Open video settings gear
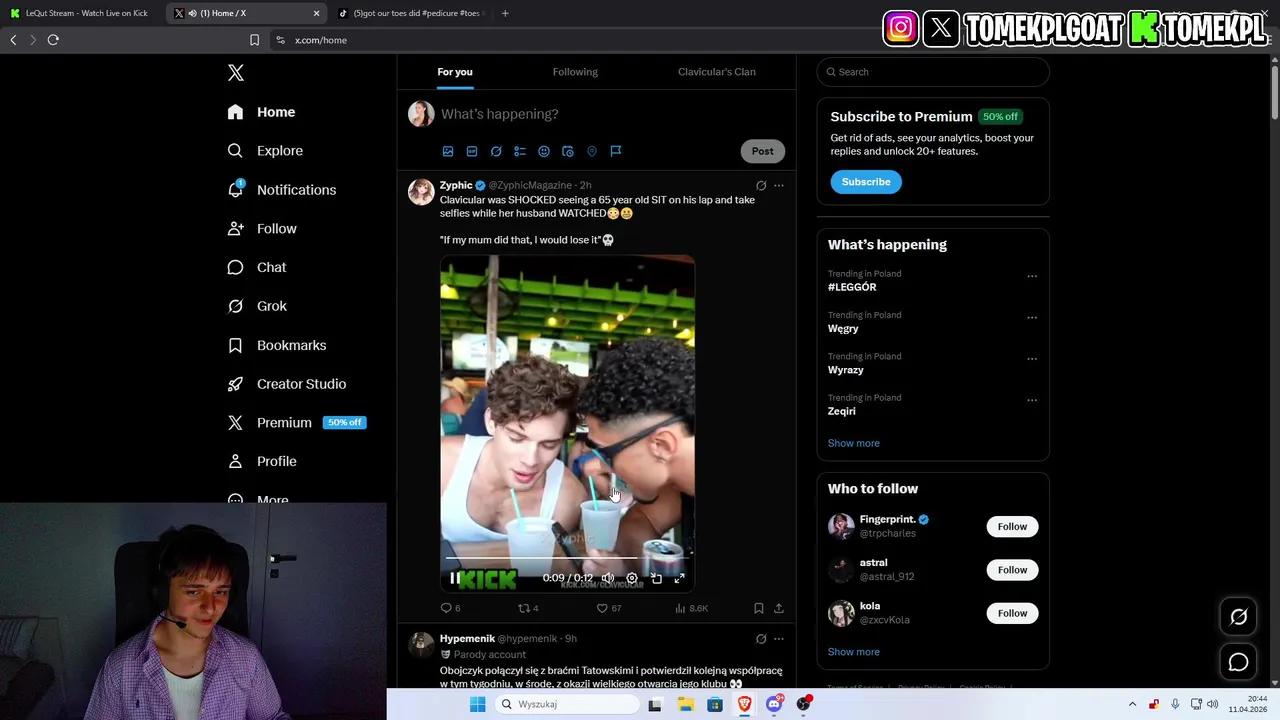 point(632,578)
